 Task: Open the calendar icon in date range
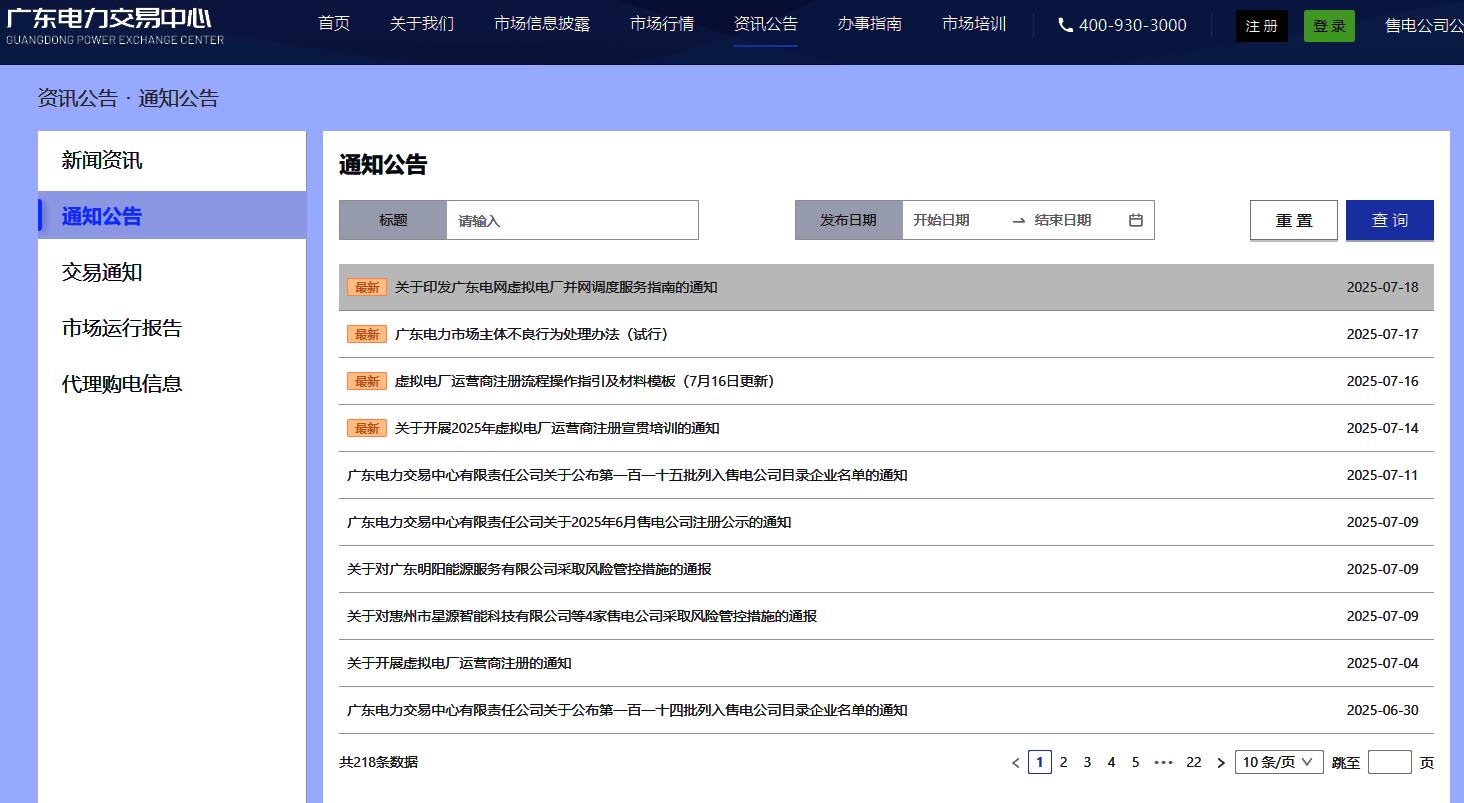click(1136, 220)
